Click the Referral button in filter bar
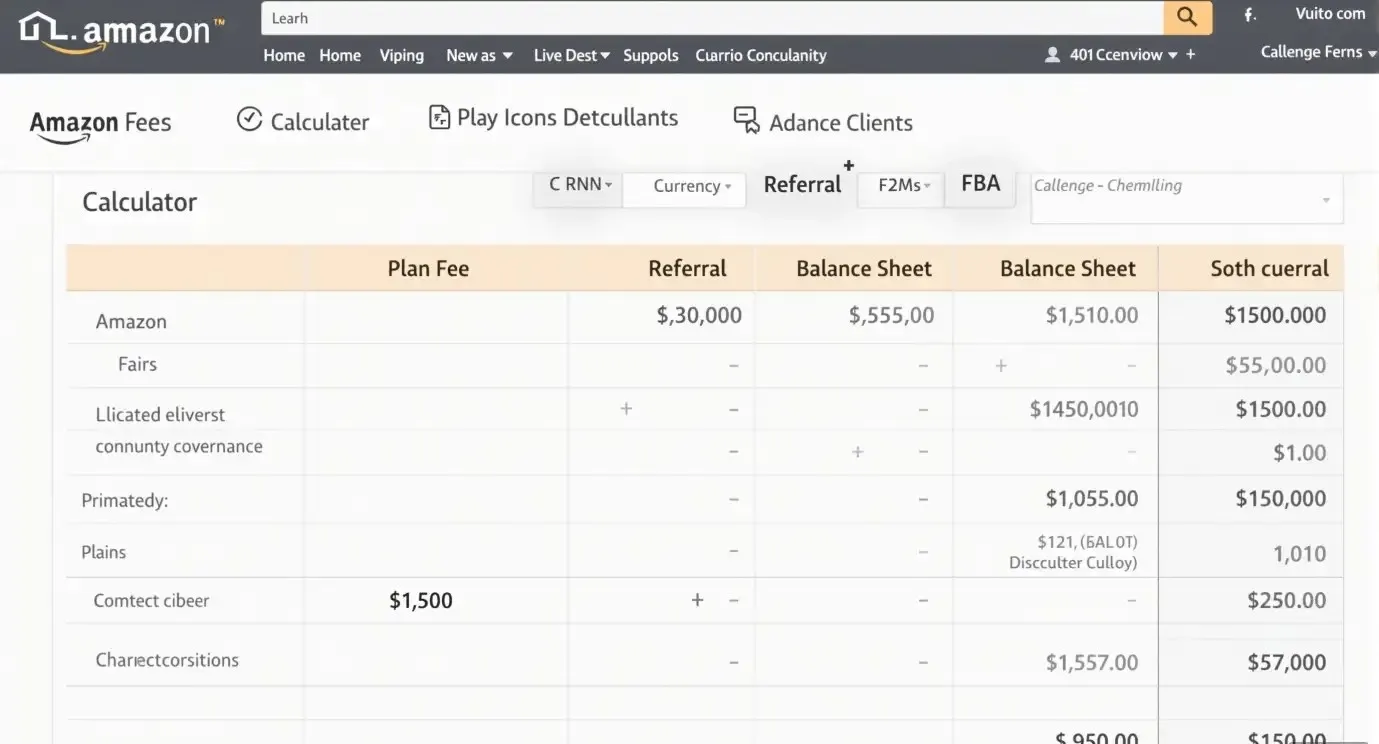 click(802, 184)
